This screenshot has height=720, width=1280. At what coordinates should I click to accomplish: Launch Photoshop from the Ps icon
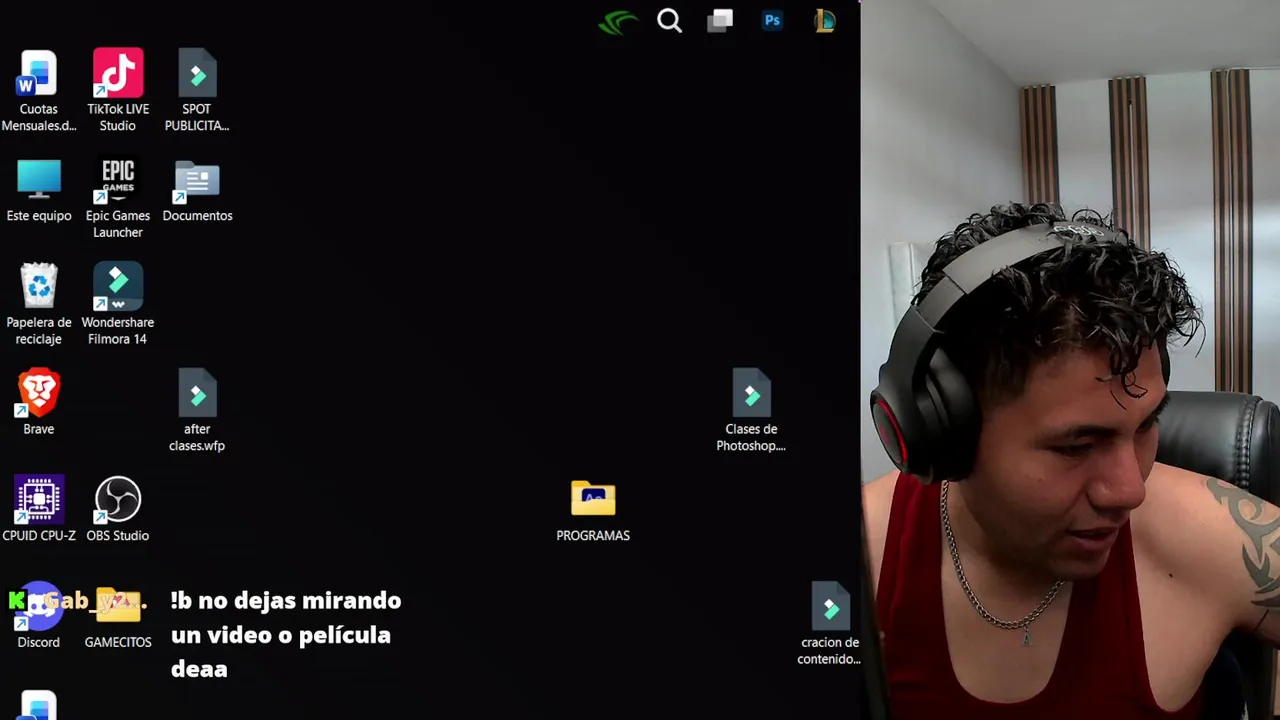[x=772, y=20]
